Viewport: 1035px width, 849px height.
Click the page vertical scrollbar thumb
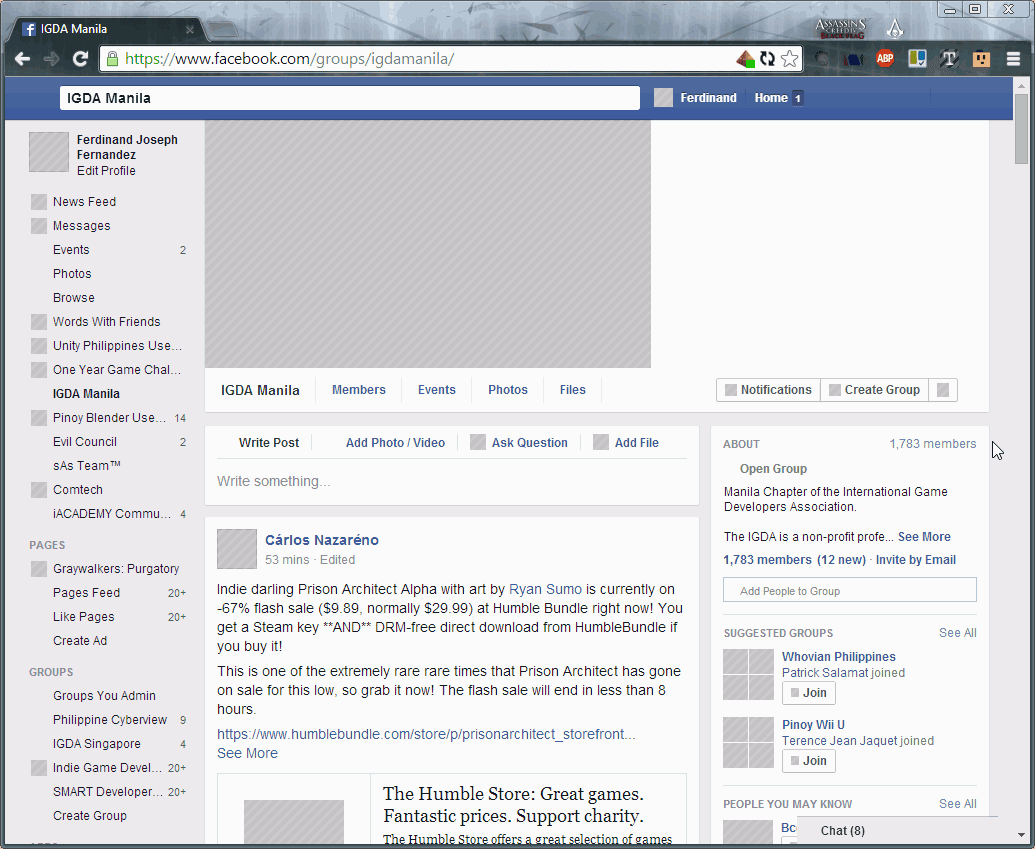pos(1021,129)
